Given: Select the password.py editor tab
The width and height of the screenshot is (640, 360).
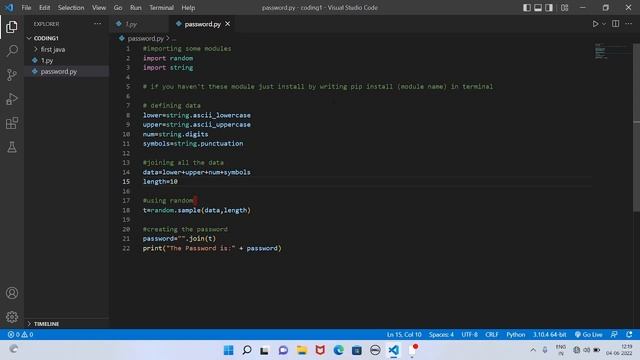Looking at the screenshot, I should 202,24.
